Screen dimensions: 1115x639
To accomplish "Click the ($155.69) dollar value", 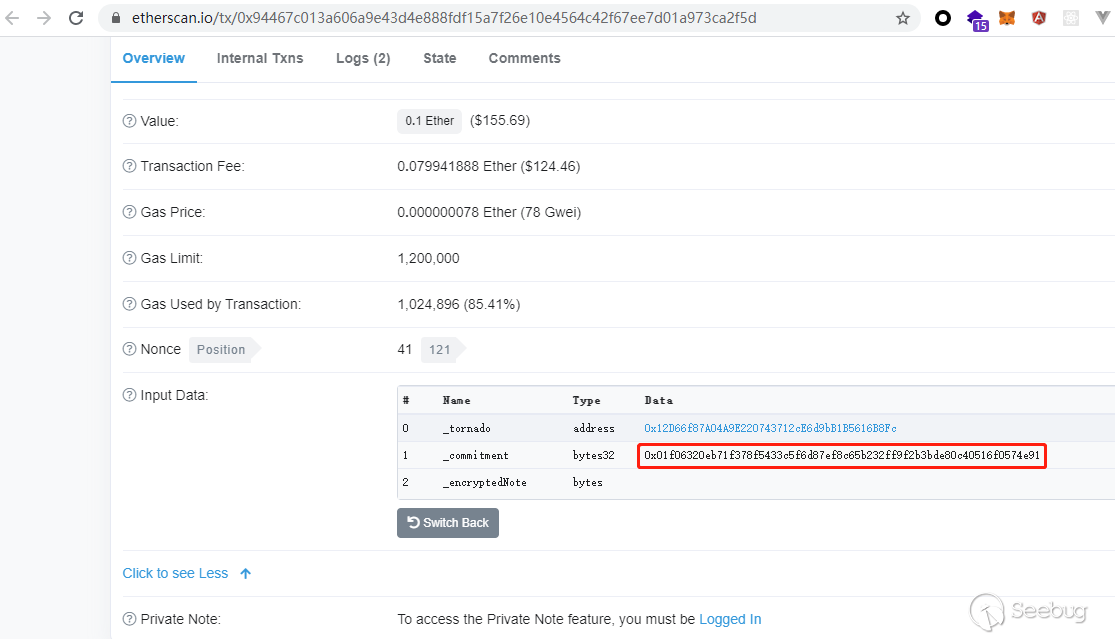I will 500,120.
